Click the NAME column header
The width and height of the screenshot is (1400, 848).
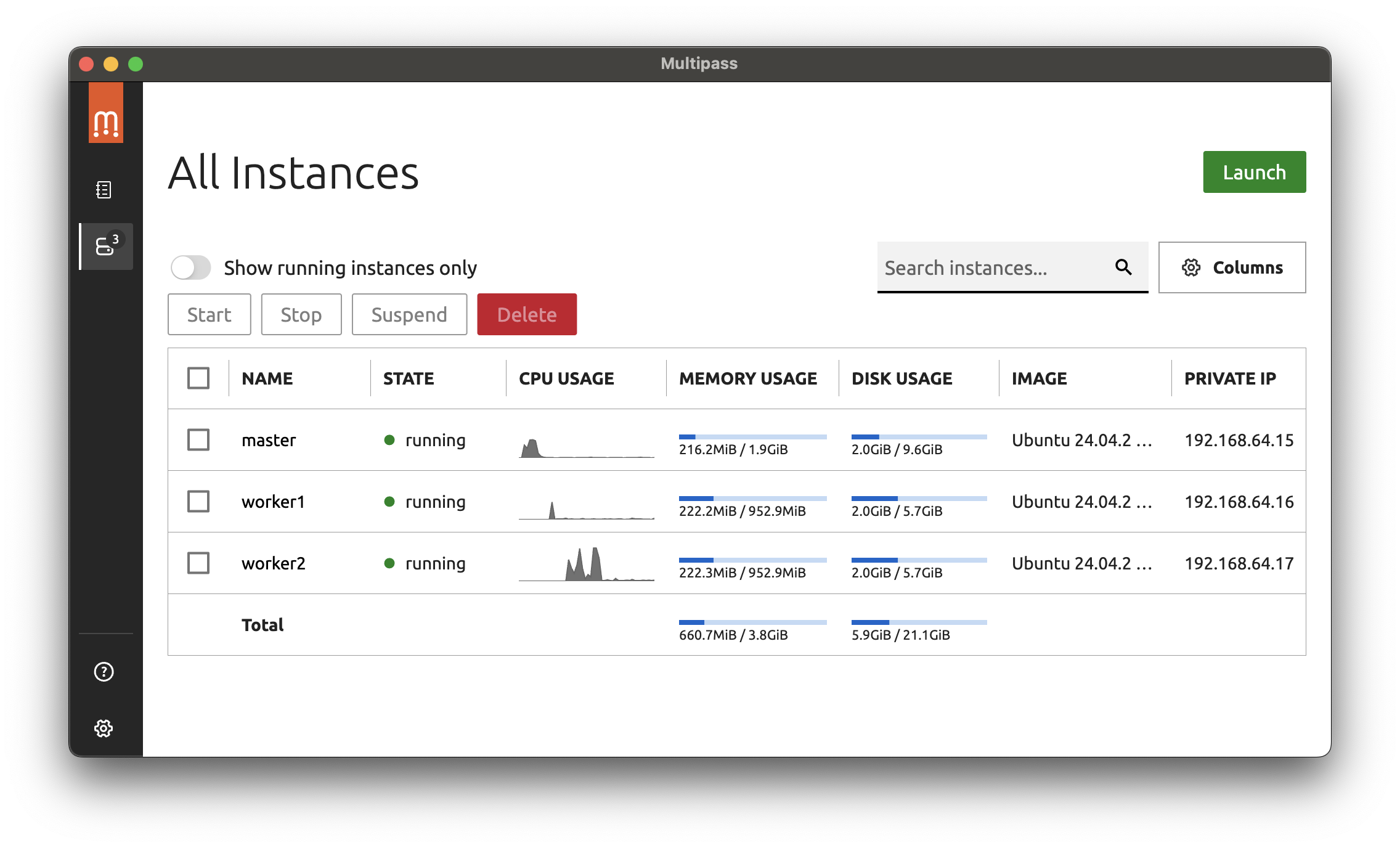pyautogui.click(x=267, y=378)
